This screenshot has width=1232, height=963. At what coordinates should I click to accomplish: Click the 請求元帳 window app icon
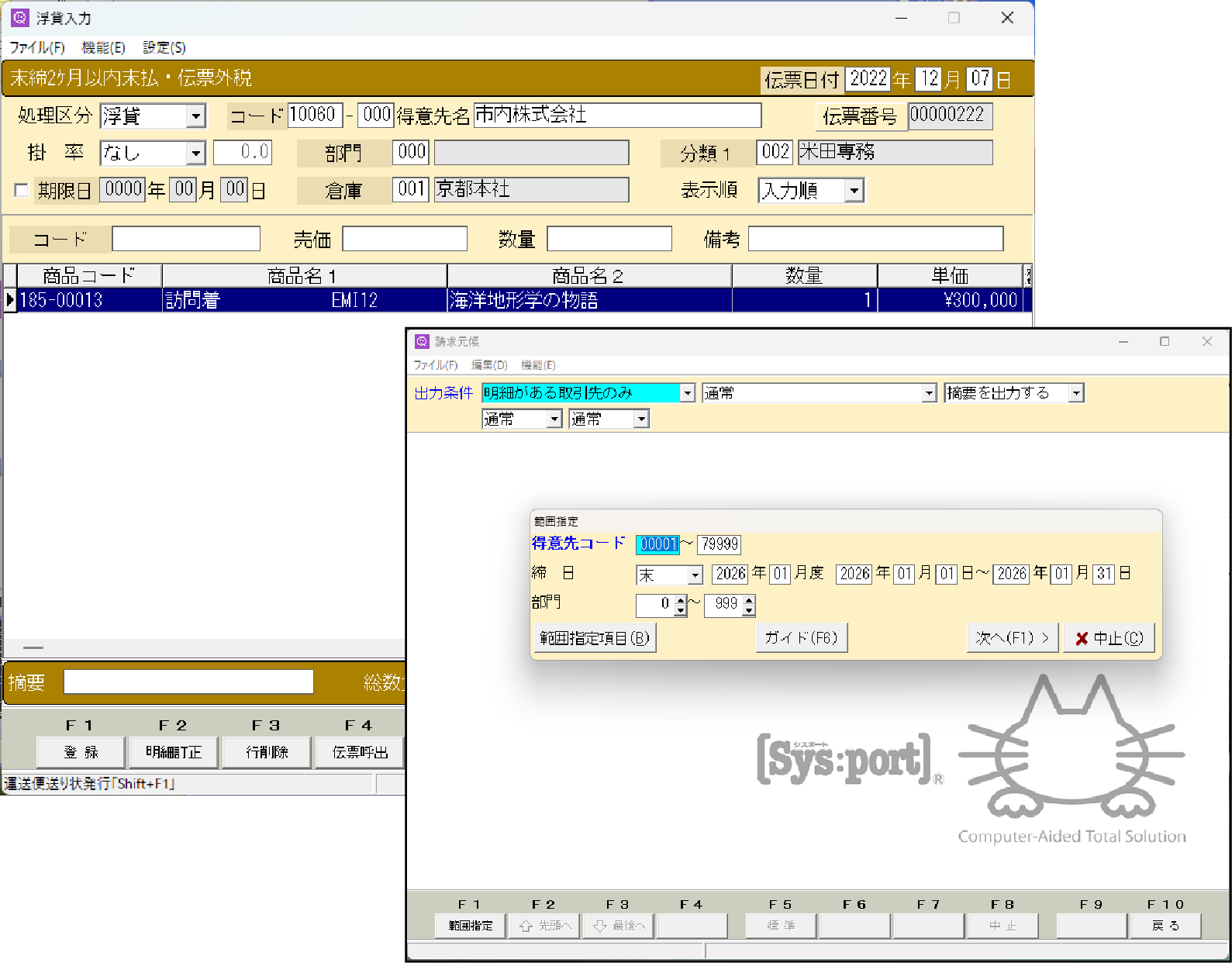coord(422,341)
